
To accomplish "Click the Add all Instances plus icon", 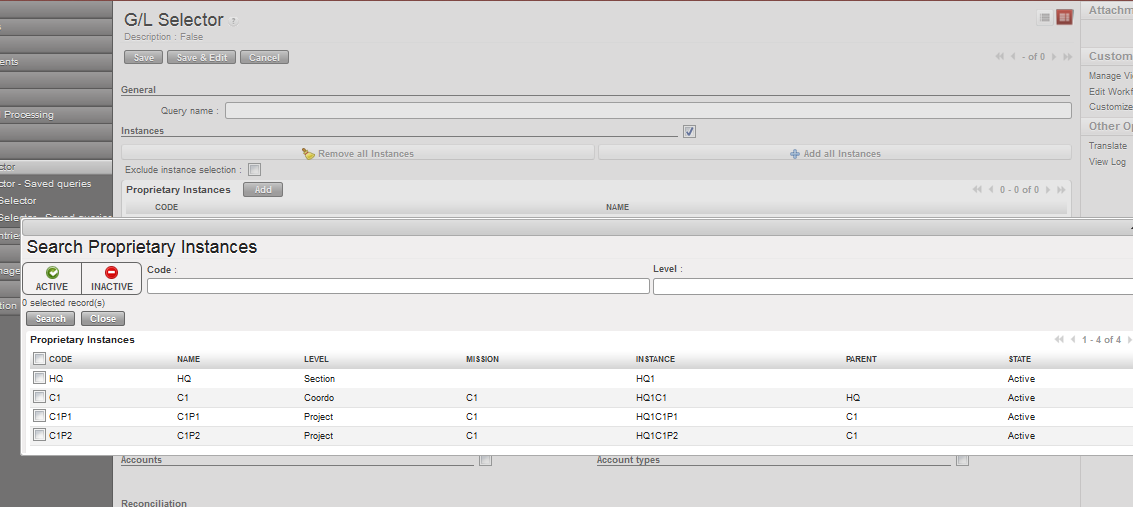I will click(x=794, y=153).
